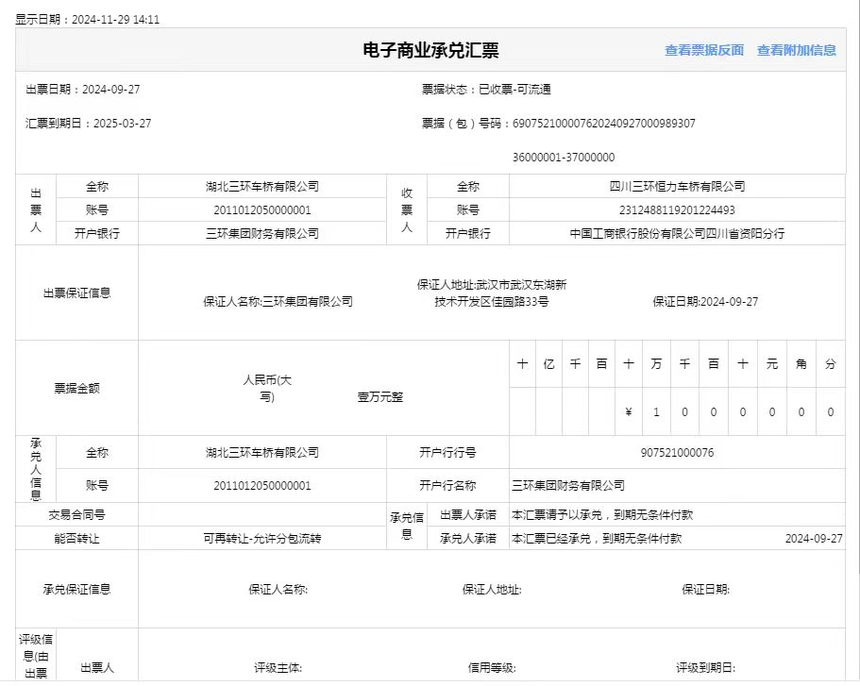This screenshot has height=686, width=860.
Task: Select 可再转让-允许分包流转 value
Action: (262, 538)
